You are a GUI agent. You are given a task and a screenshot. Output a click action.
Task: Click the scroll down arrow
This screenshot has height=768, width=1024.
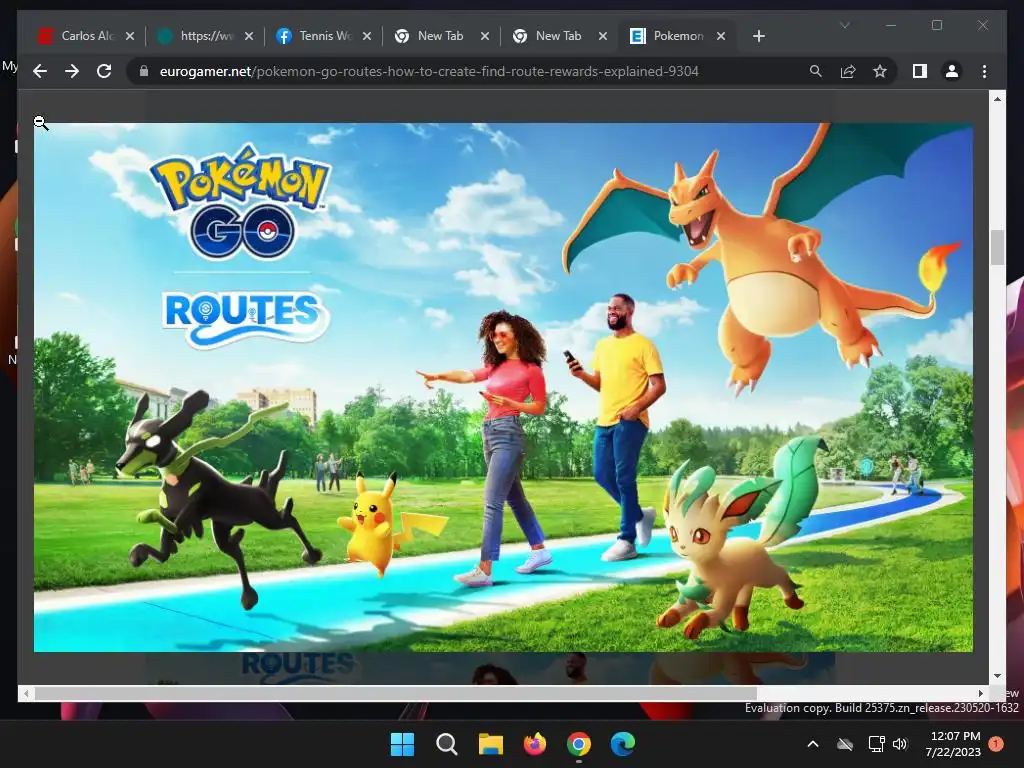click(x=997, y=676)
